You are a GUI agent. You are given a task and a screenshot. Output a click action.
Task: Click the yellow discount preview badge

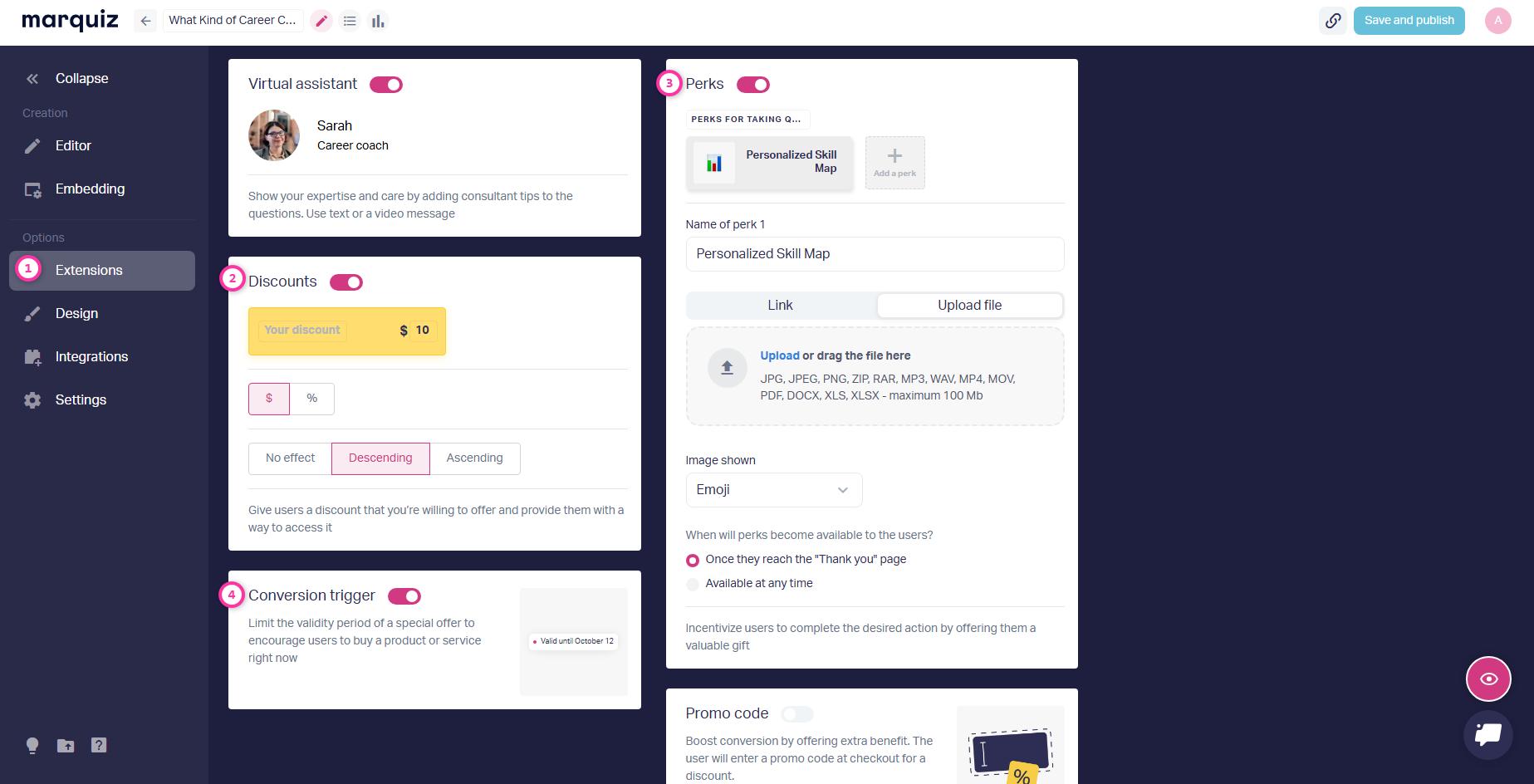346,331
